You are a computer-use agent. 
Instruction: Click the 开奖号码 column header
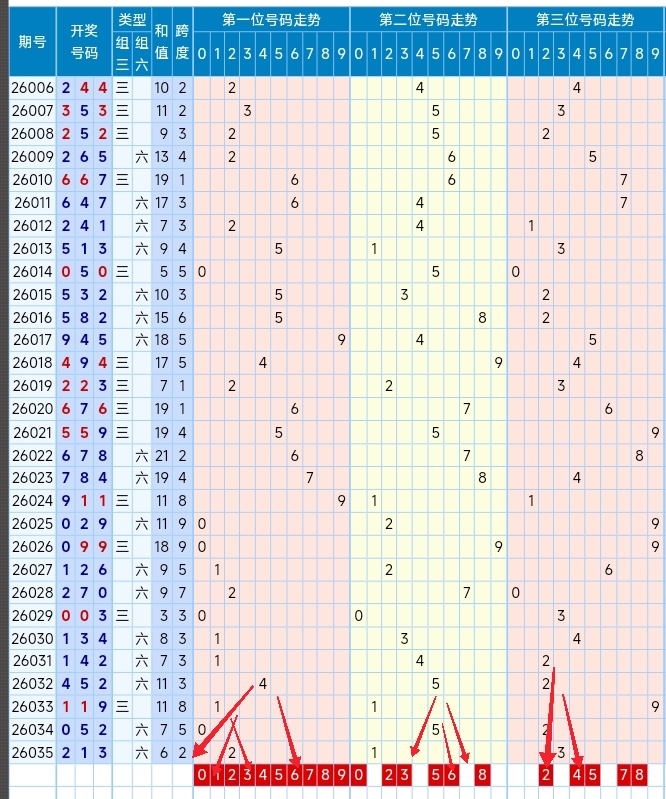click(x=84, y=42)
